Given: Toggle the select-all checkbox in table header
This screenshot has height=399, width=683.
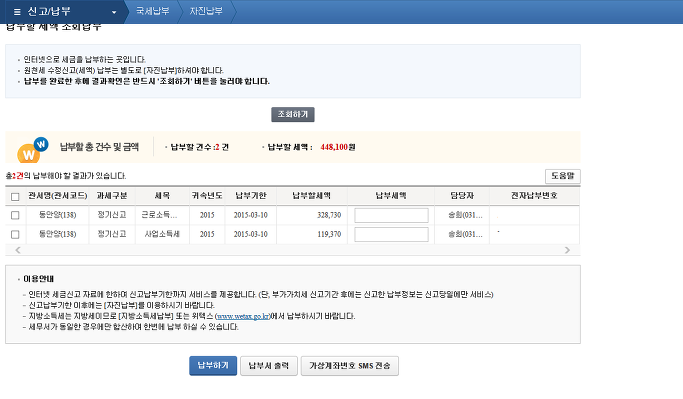Looking at the screenshot, I should (x=15, y=196).
